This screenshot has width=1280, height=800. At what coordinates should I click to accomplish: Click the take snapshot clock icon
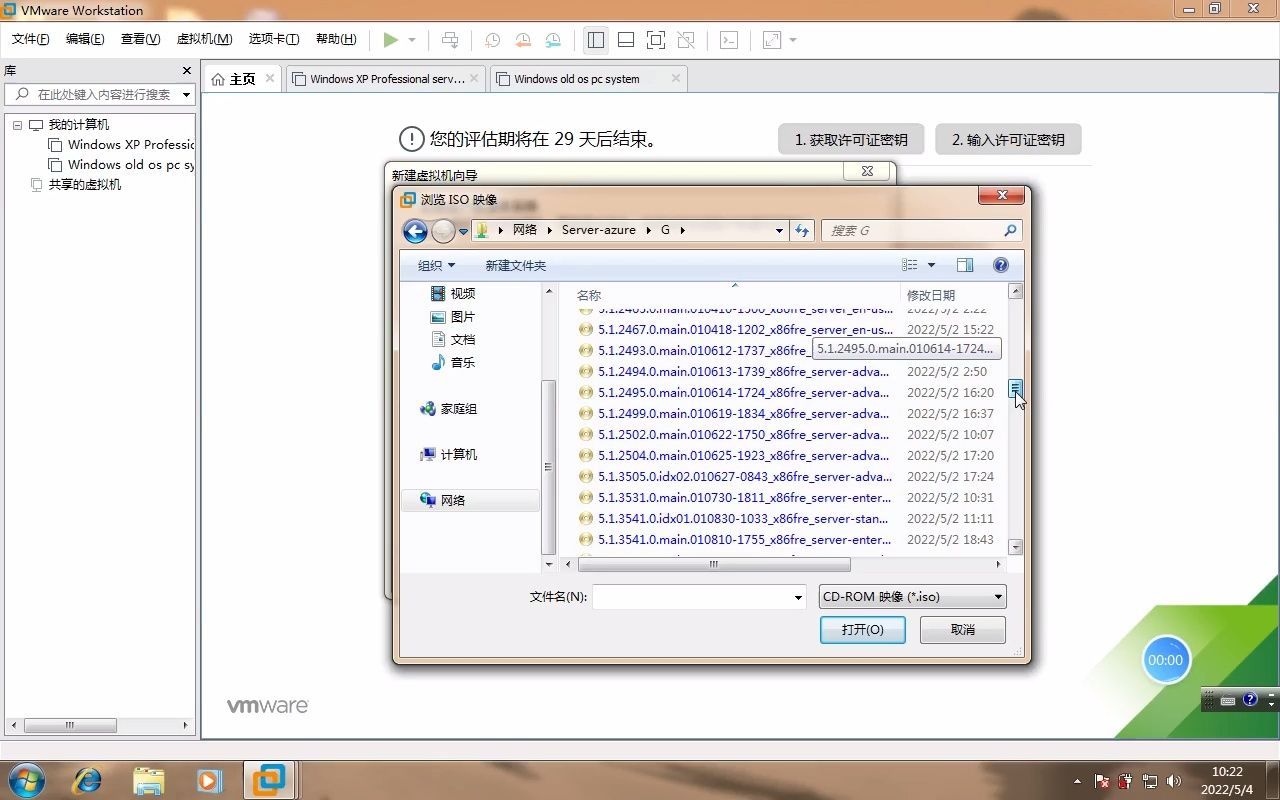pos(492,40)
